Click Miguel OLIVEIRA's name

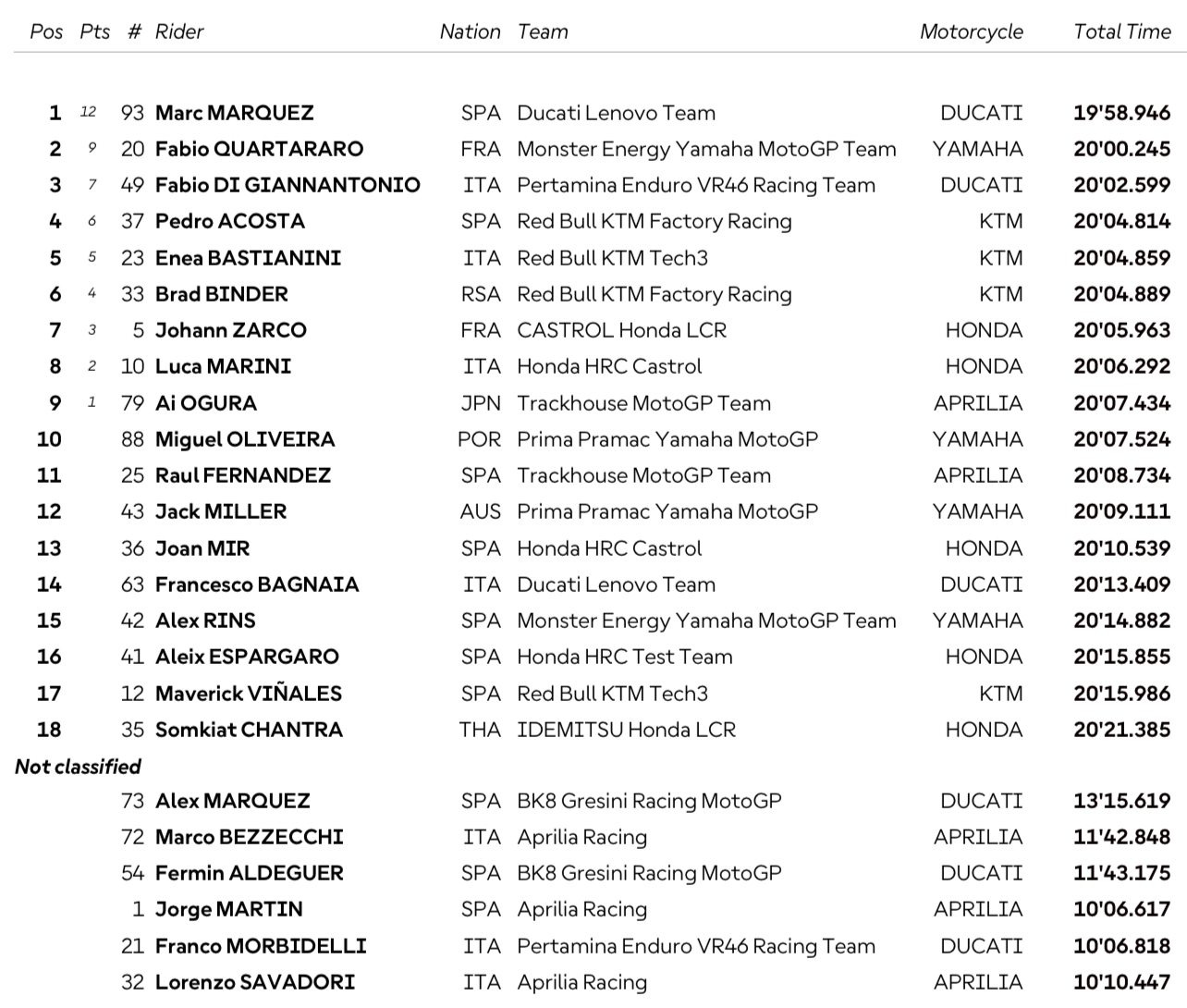(x=244, y=439)
